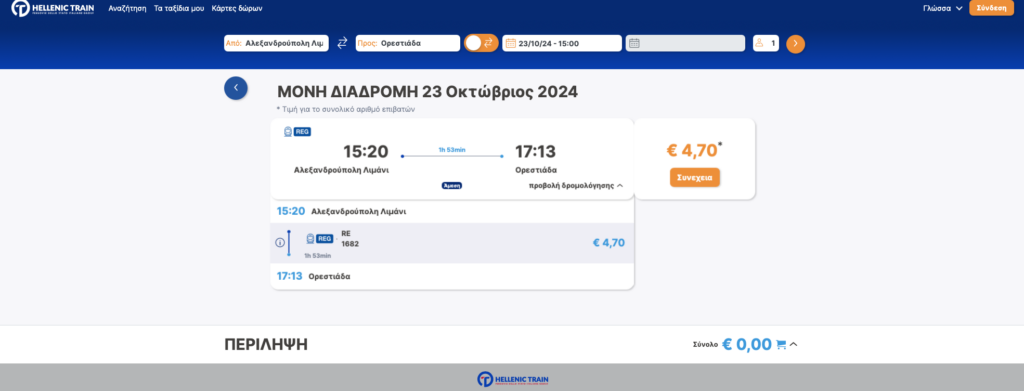Click the train icon at top of result card
This screenshot has height=391, width=1024.
288,132
